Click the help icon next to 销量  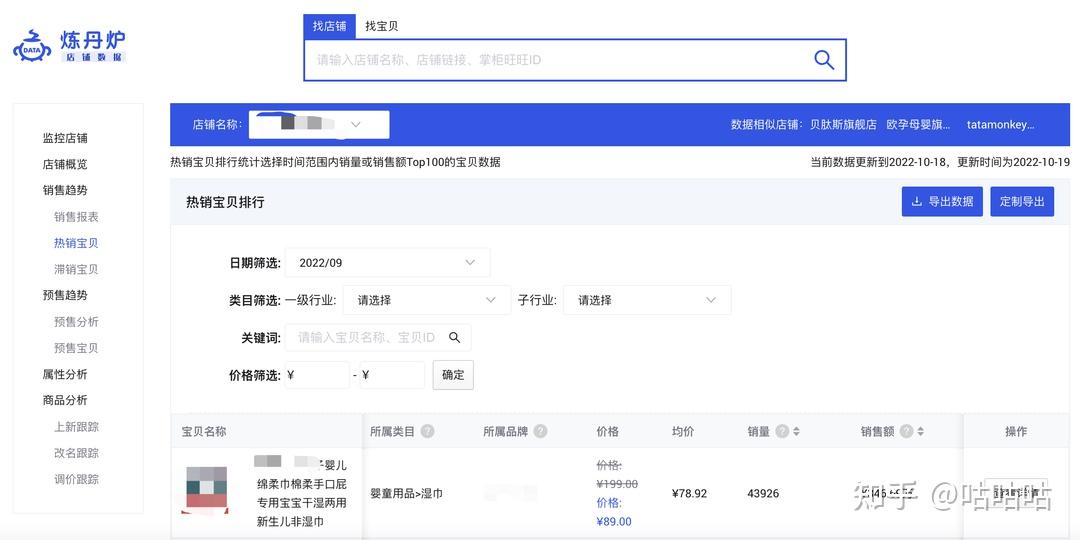click(782, 431)
